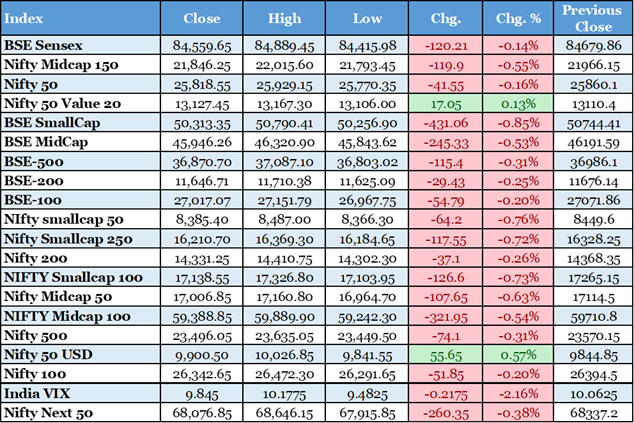
Task: Click the -2.16% India VIX percent cell
Action: (516, 393)
